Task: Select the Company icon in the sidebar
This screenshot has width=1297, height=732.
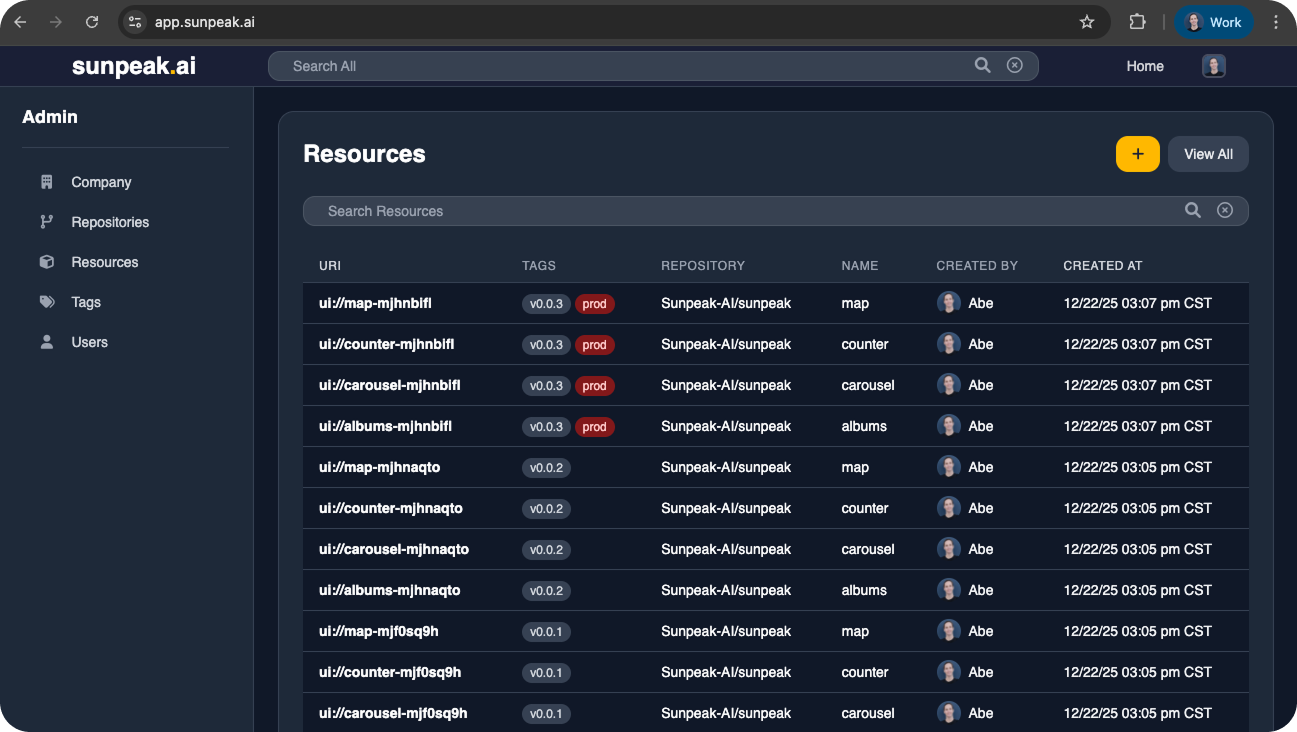Action: [x=46, y=182]
